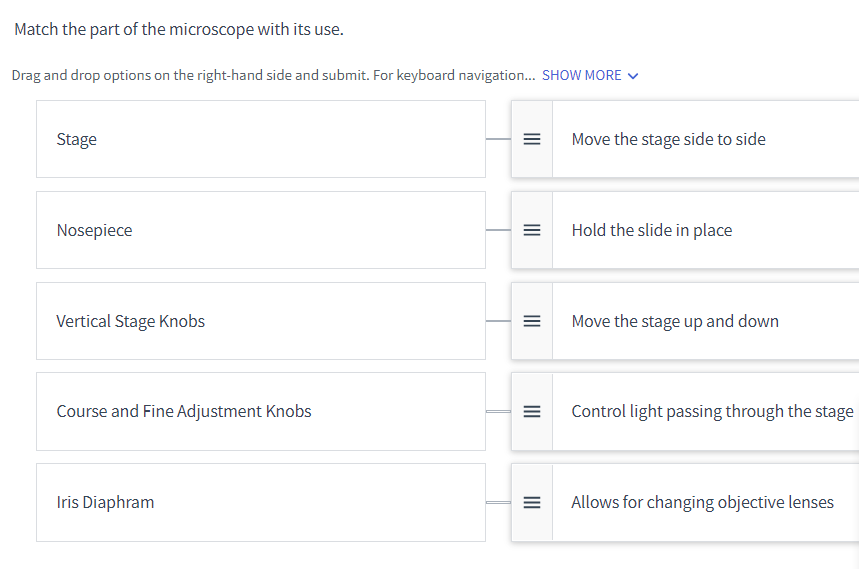Choose Course and Fine Adjustment Knobs box
859x569 pixels.
pos(260,411)
